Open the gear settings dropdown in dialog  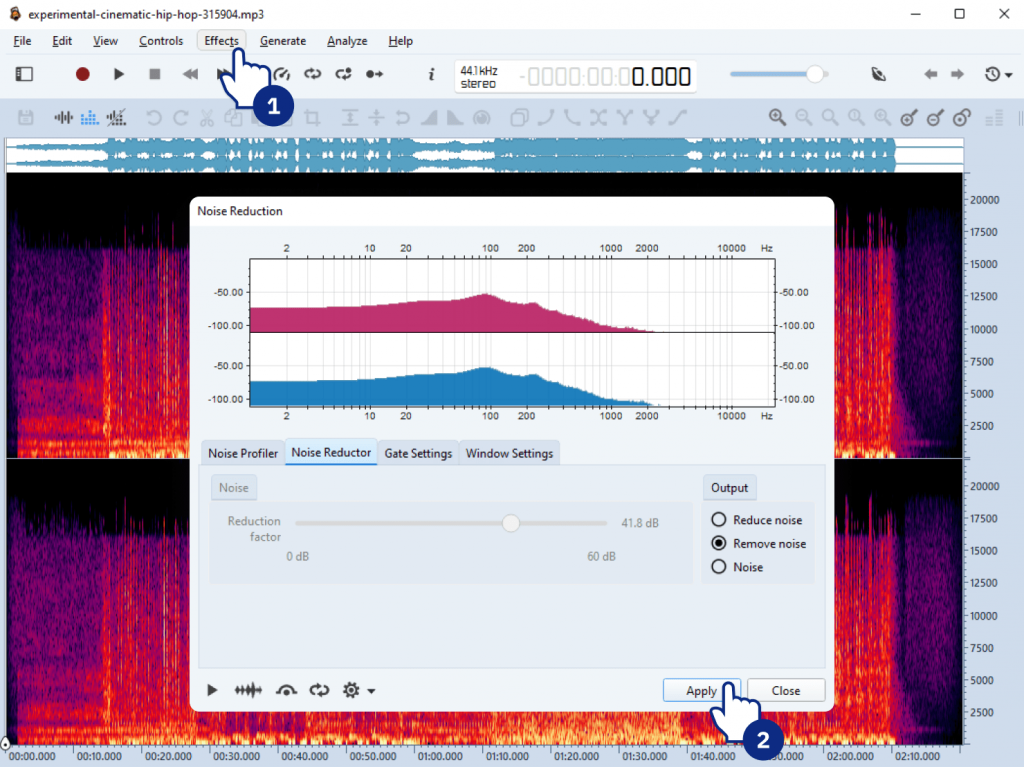[x=358, y=690]
